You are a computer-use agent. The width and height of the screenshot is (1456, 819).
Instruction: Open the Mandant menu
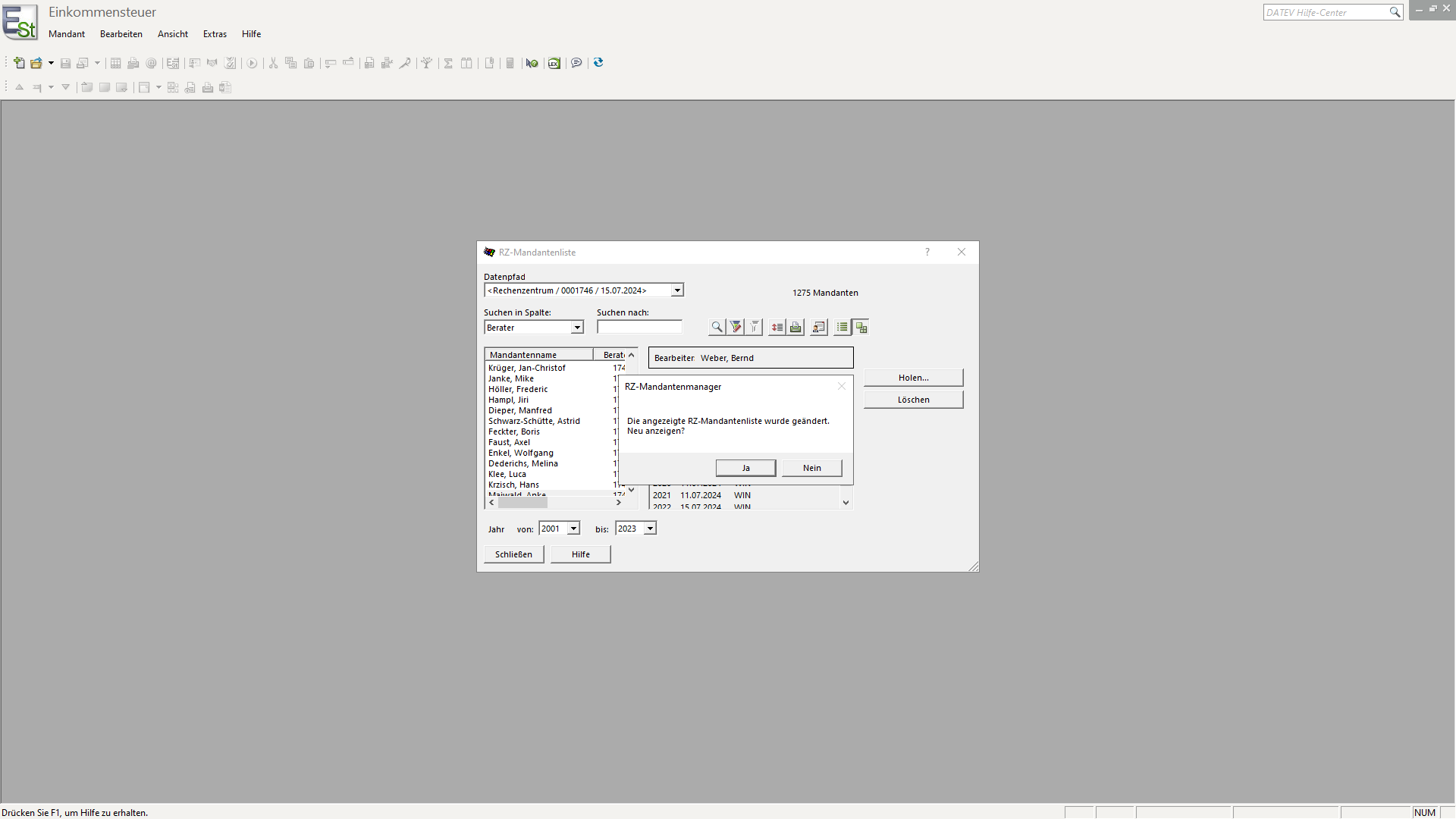coord(67,34)
